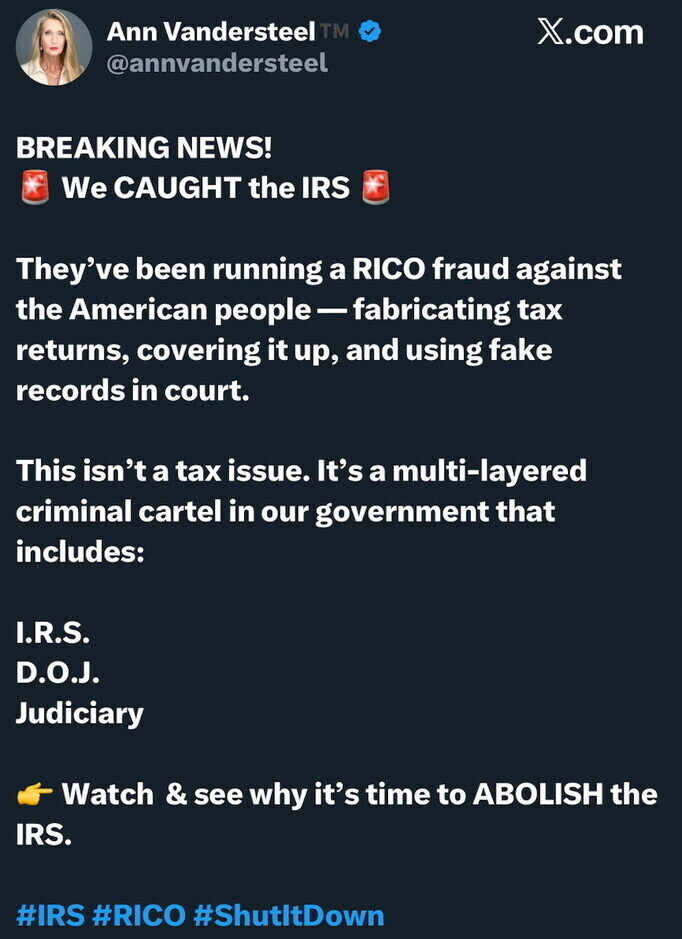Click the 'Judiciary' list line
The height and width of the screenshot is (939, 682).
80,714
